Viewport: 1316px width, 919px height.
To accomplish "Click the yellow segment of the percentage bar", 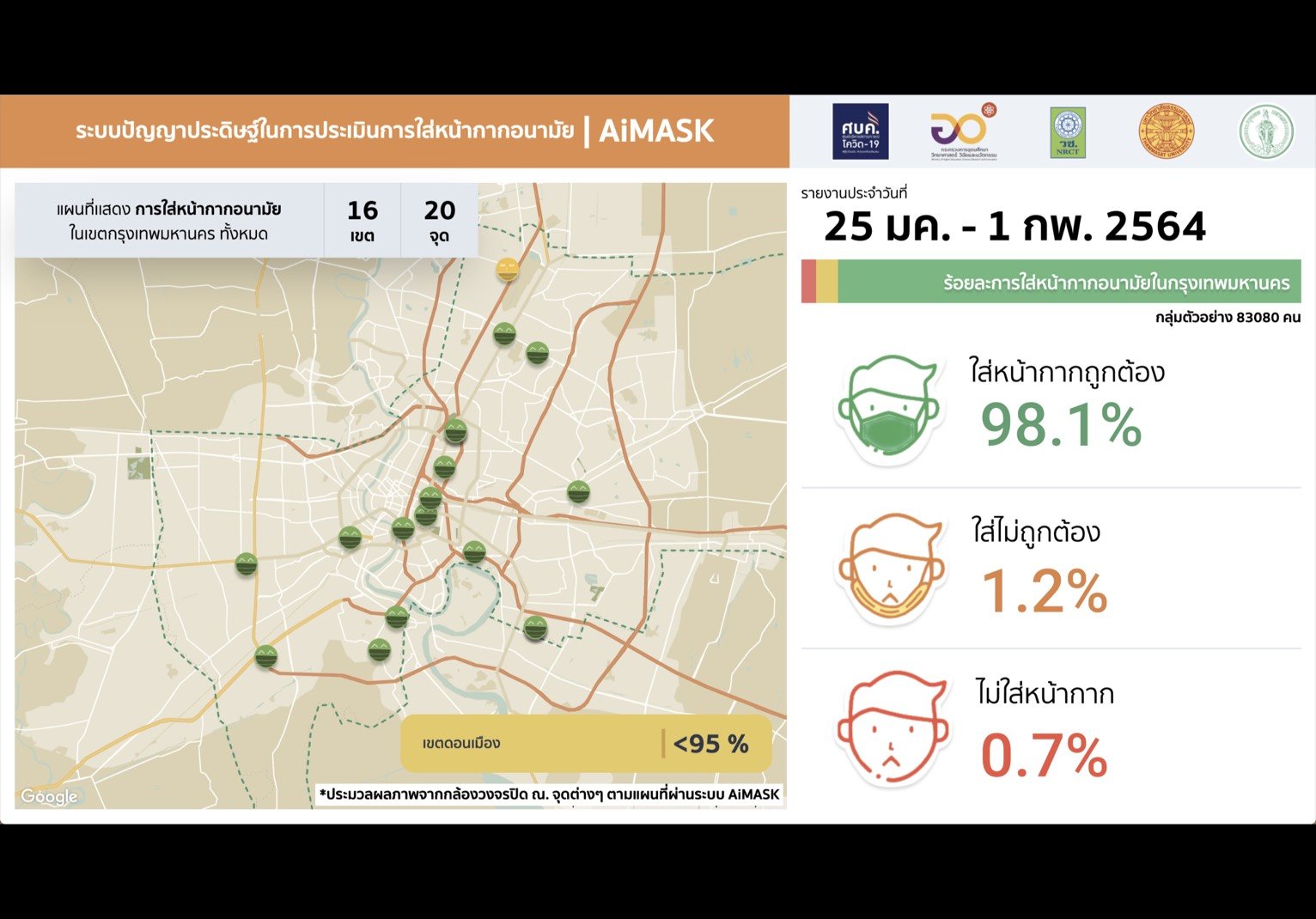I will 826,282.
